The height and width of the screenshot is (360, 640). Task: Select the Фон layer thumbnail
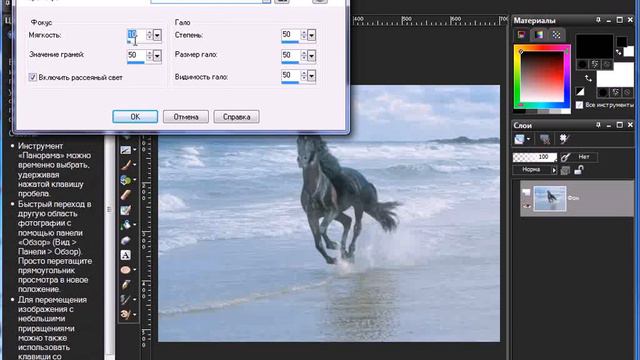pyautogui.click(x=550, y=198)
